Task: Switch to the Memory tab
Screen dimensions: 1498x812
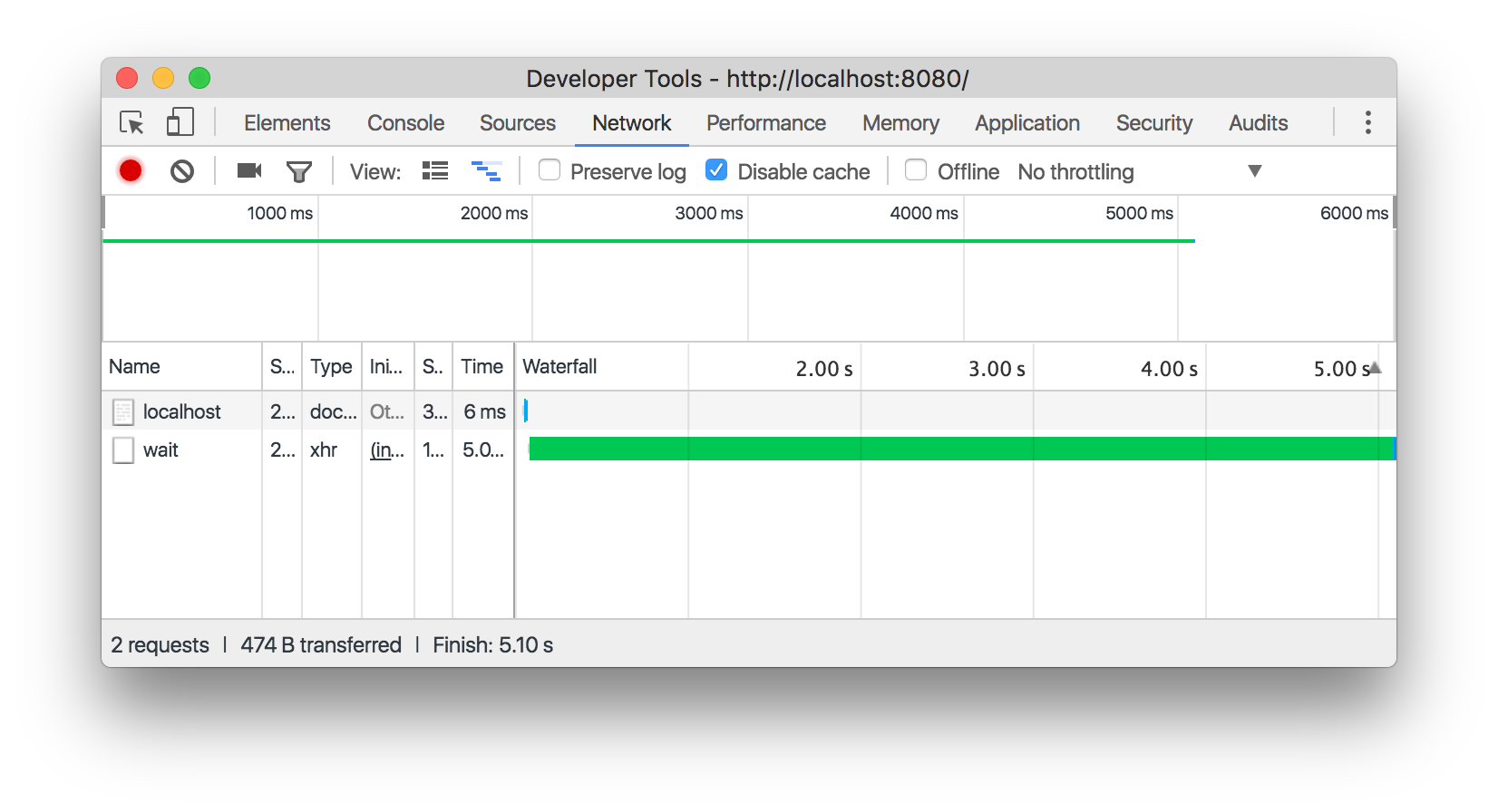Action: (x=900, y=123)
